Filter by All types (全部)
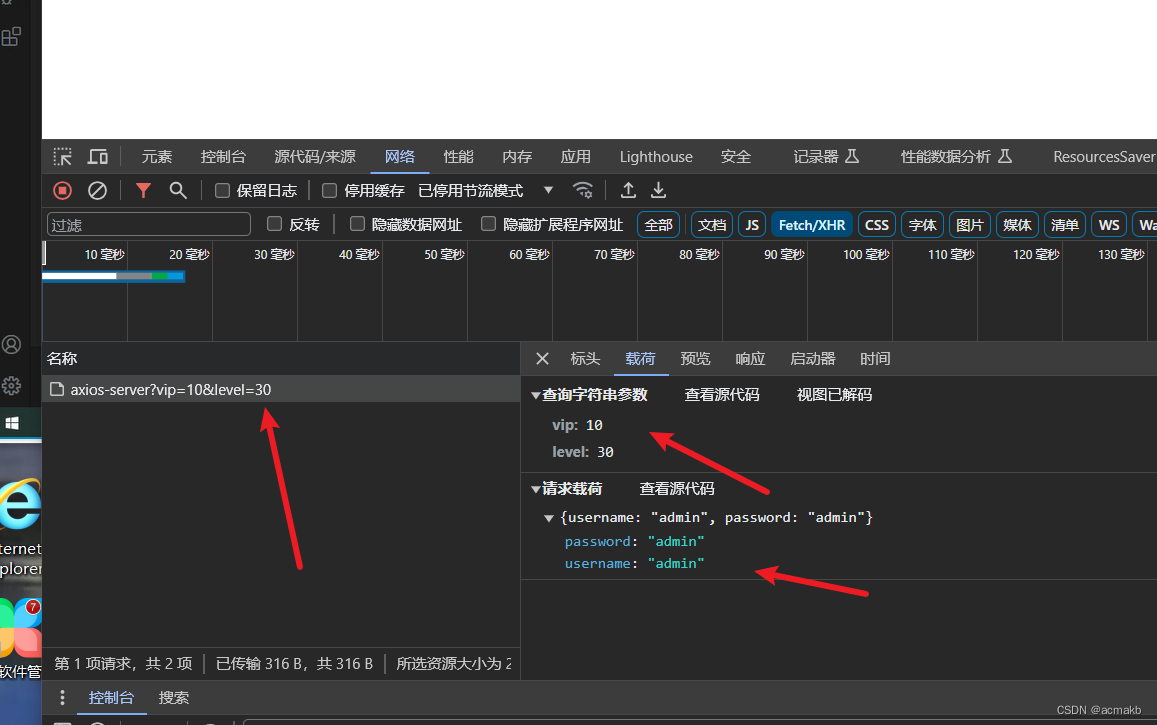 coord(658,225)
